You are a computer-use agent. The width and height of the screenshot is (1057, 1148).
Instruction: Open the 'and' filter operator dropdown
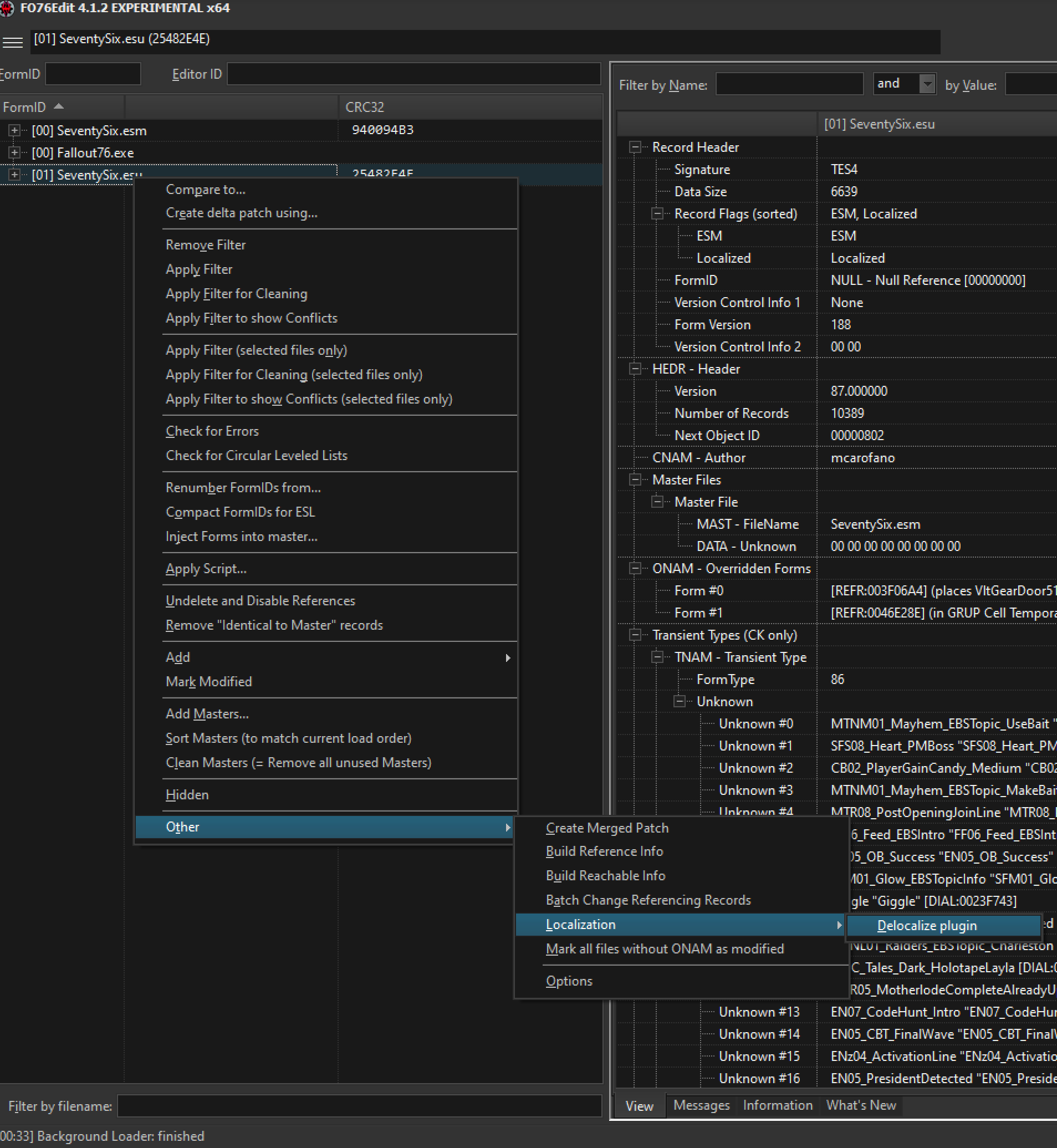click(927, 84)
